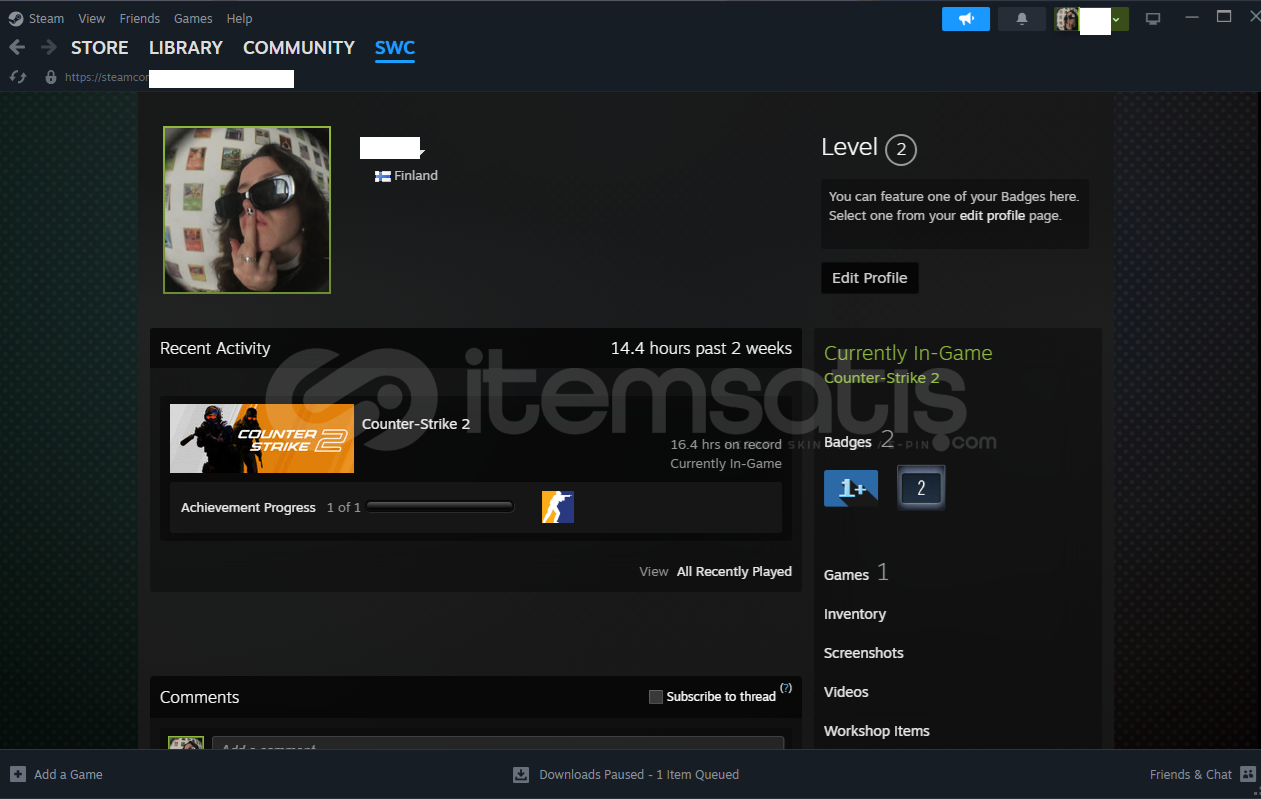Open the profile avatar picture
The height and width of the screenshot is (799, 1261).
click(x=247, y=210)
